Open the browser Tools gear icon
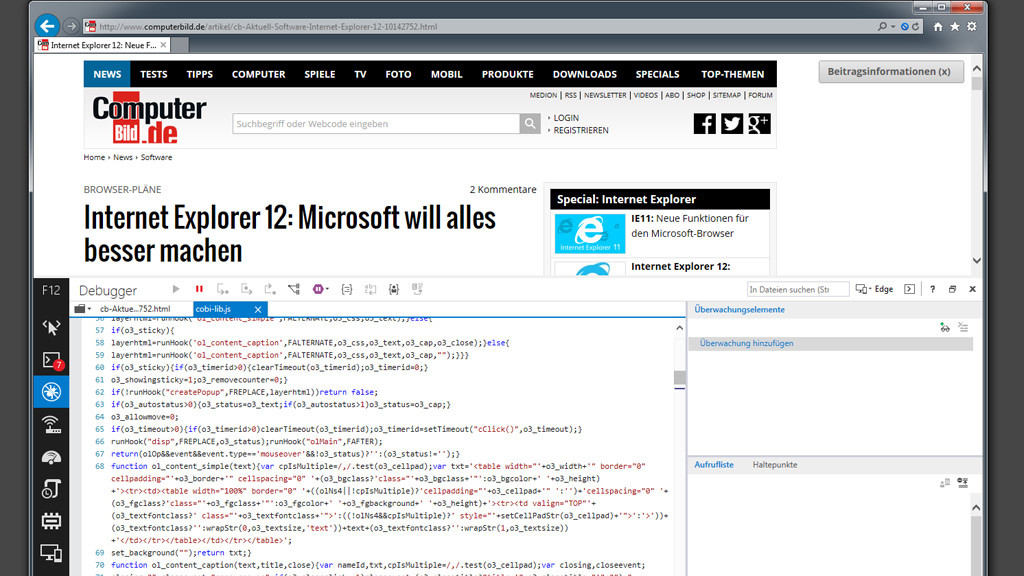The image size is (1024, 576). pyautogui.click(x=972, y=26)
